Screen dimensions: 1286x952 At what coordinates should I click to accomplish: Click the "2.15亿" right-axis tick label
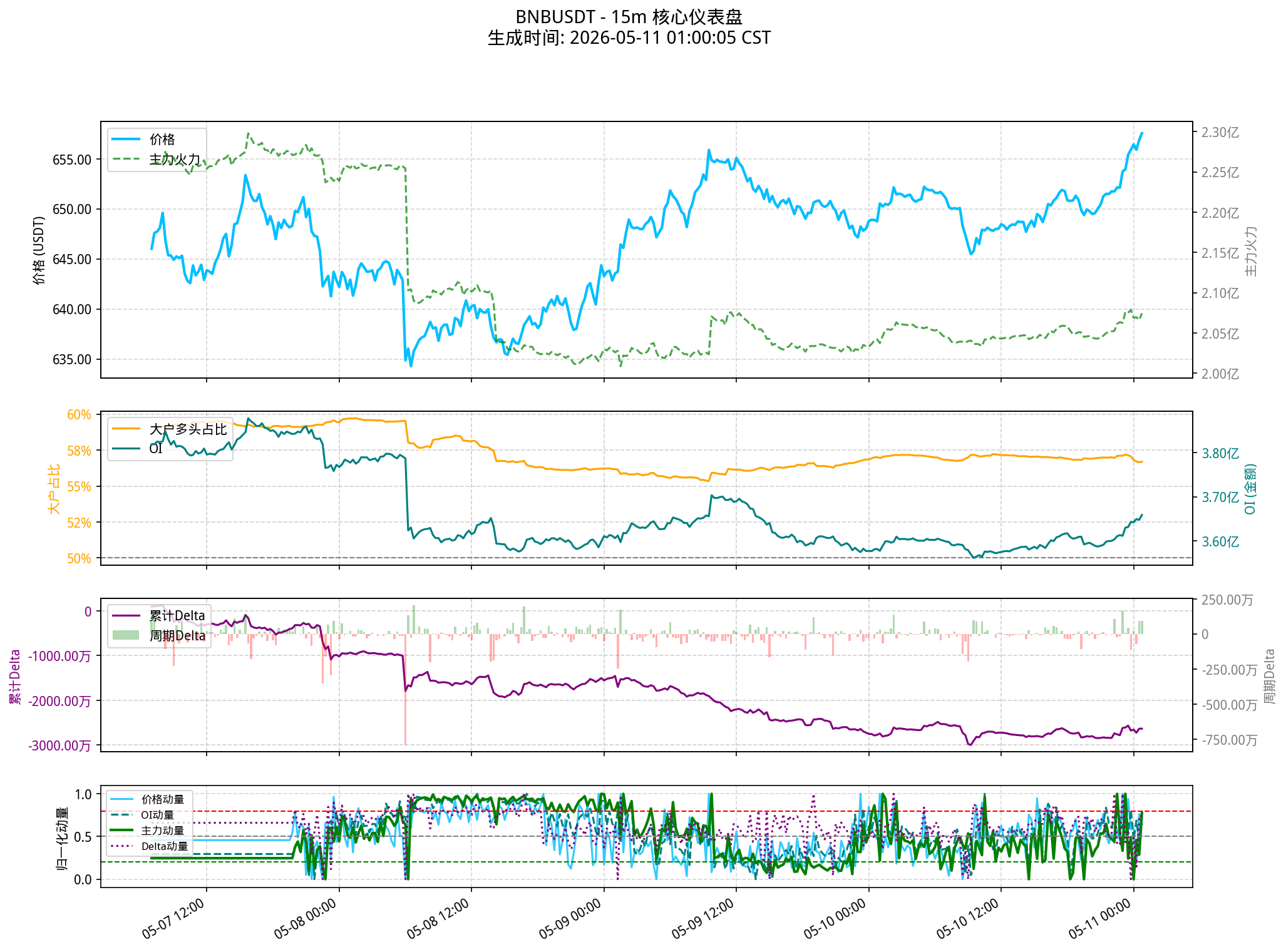pos(1220,253)
